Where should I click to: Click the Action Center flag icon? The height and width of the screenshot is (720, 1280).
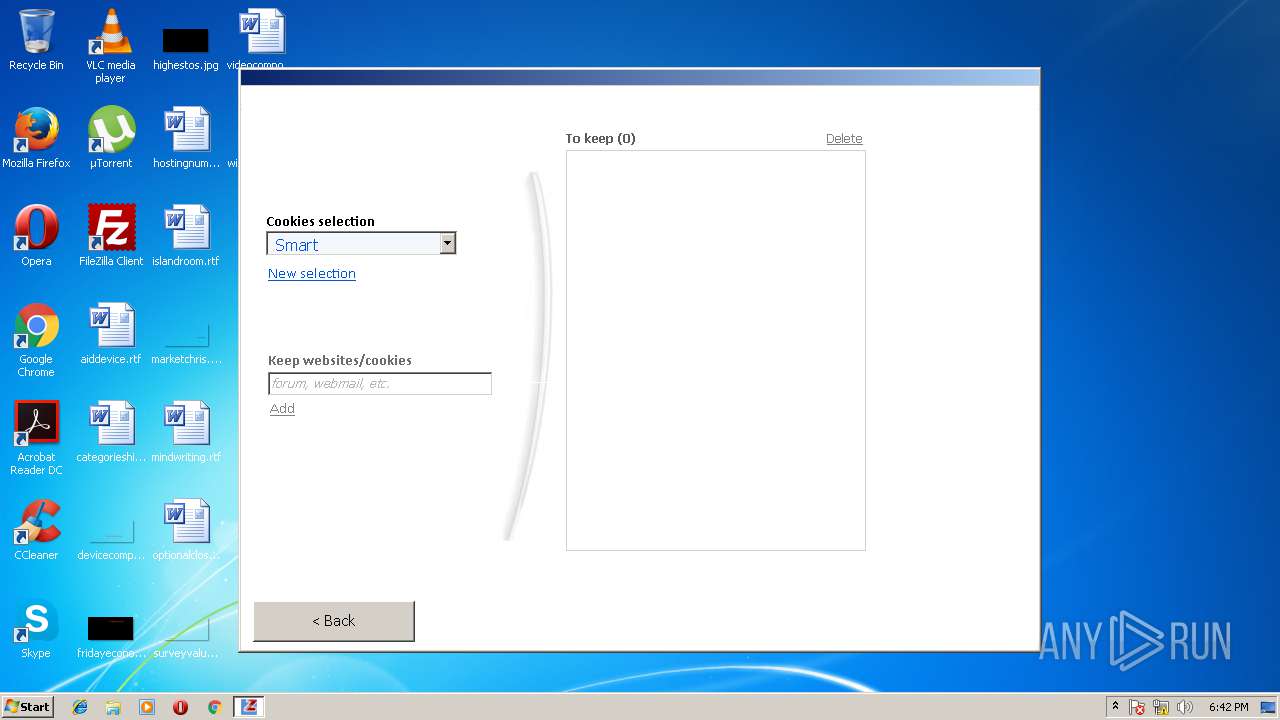coord(1137,707)
